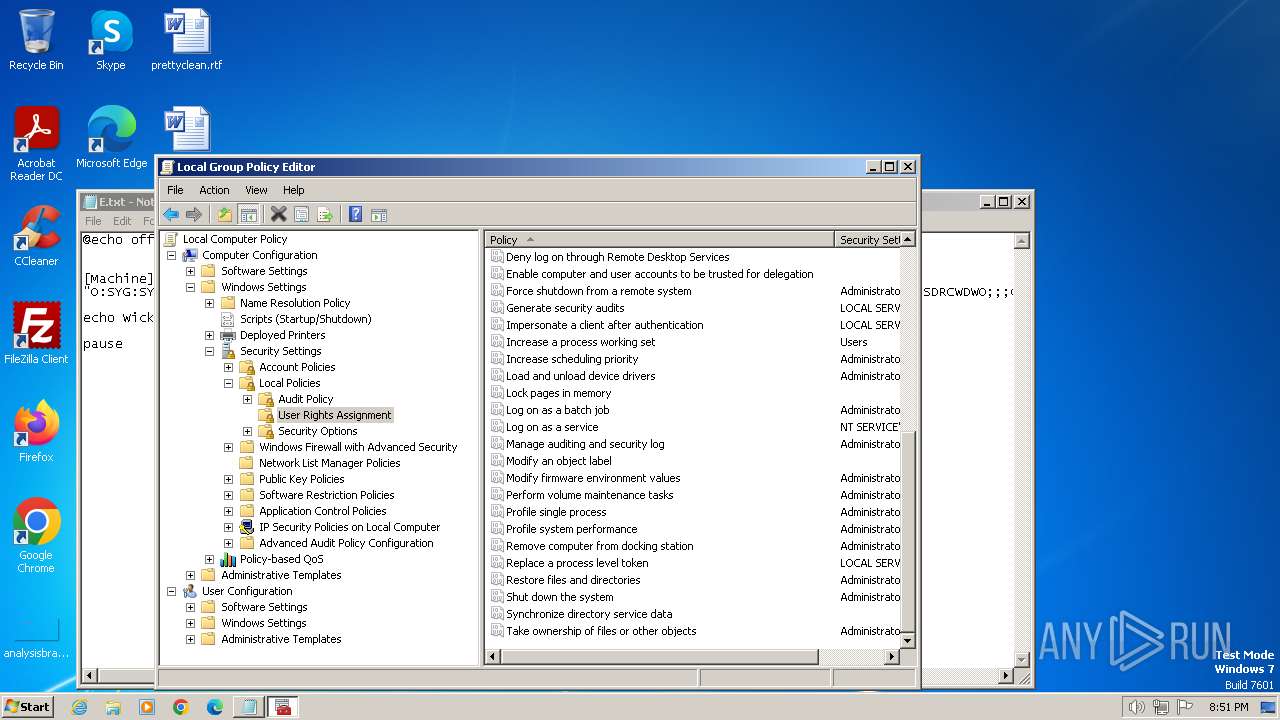Click Edge icon in taskbar
Viewport: 1280px width, 720px height.
coord(215,707)
